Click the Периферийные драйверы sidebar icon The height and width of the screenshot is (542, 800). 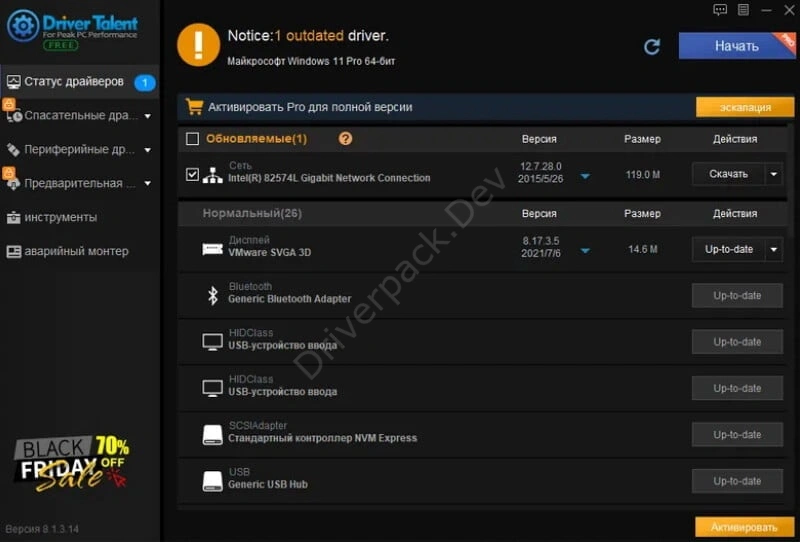(x=13, y=150)
